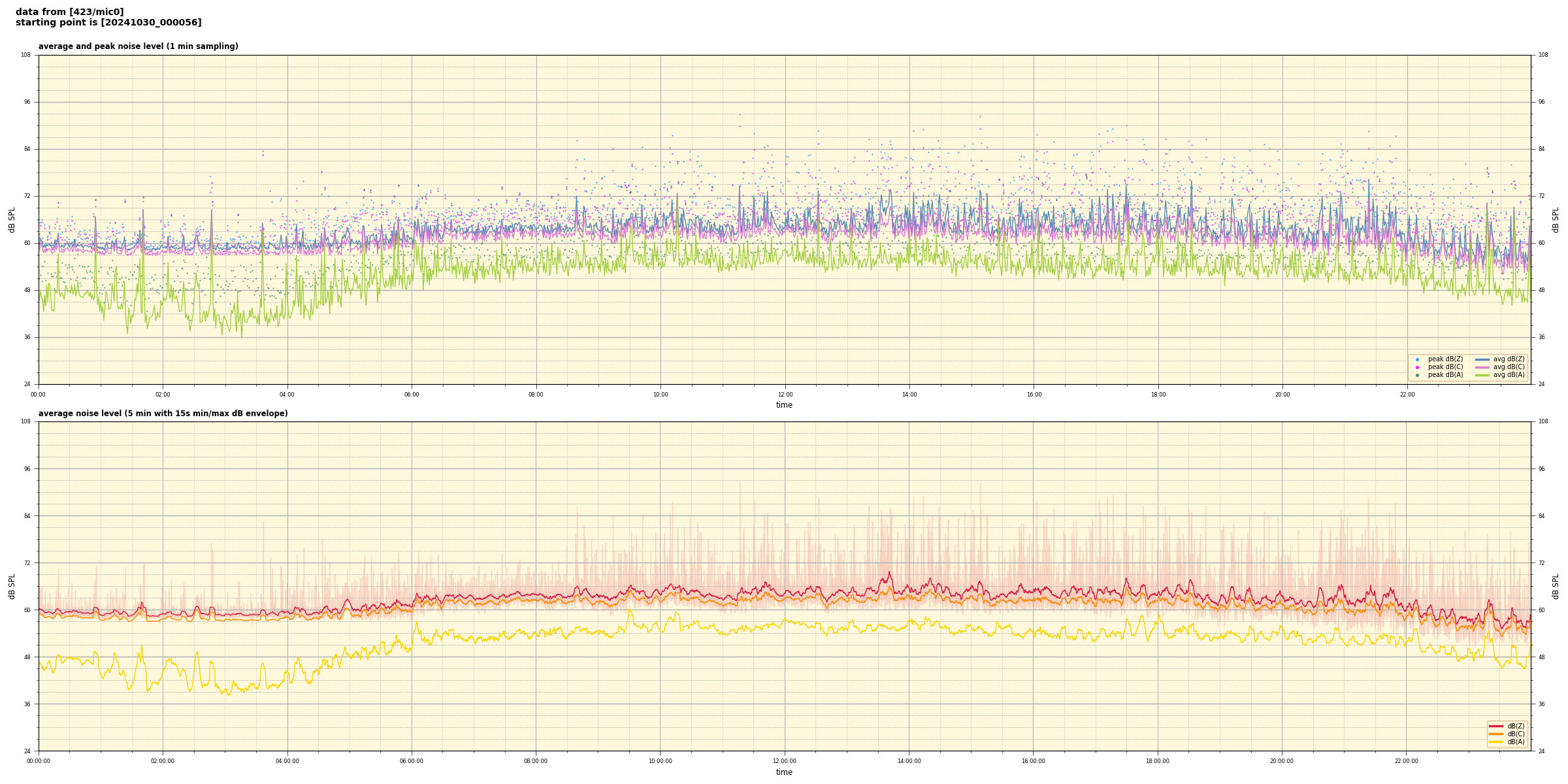Click the avg dB(C) pink line swatch

(x=1482, y=367)
